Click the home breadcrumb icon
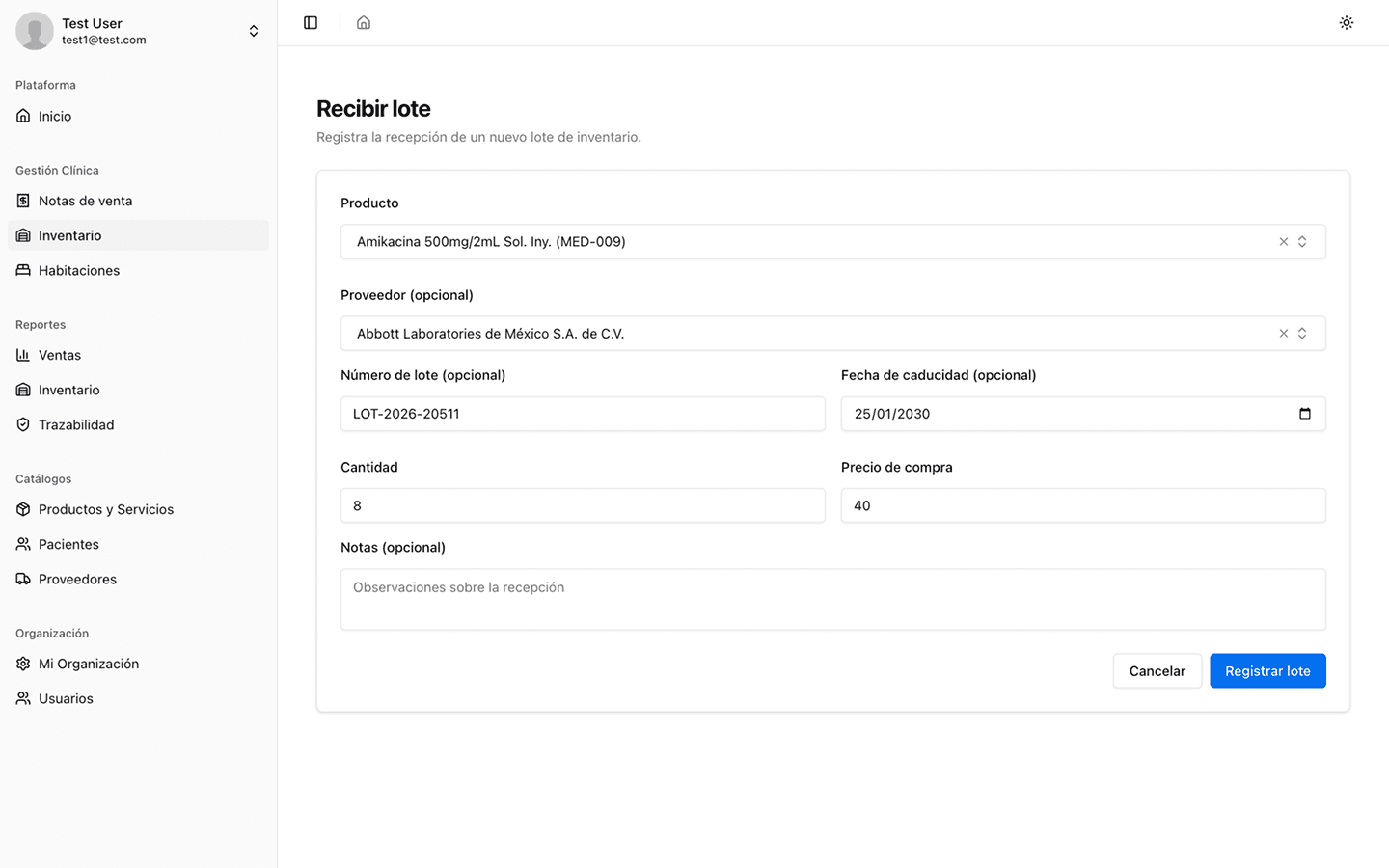 point(364,22)
